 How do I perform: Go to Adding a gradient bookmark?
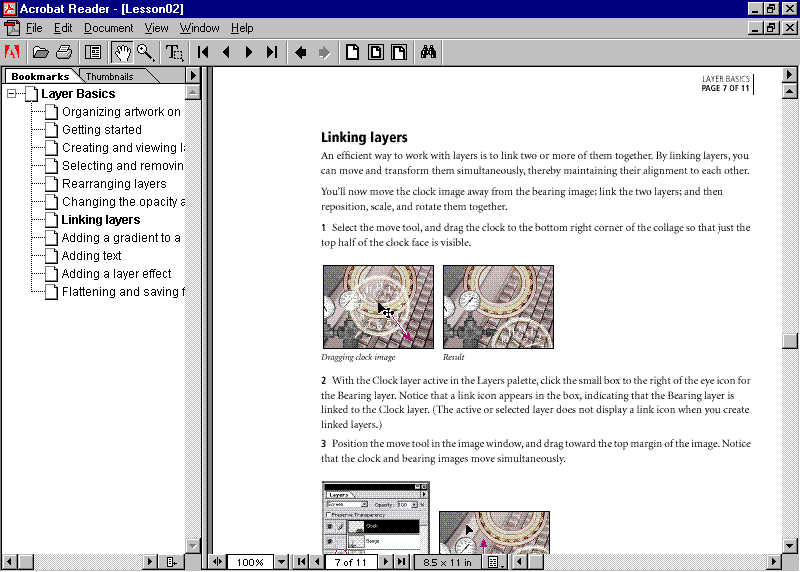tap(121, 238)
